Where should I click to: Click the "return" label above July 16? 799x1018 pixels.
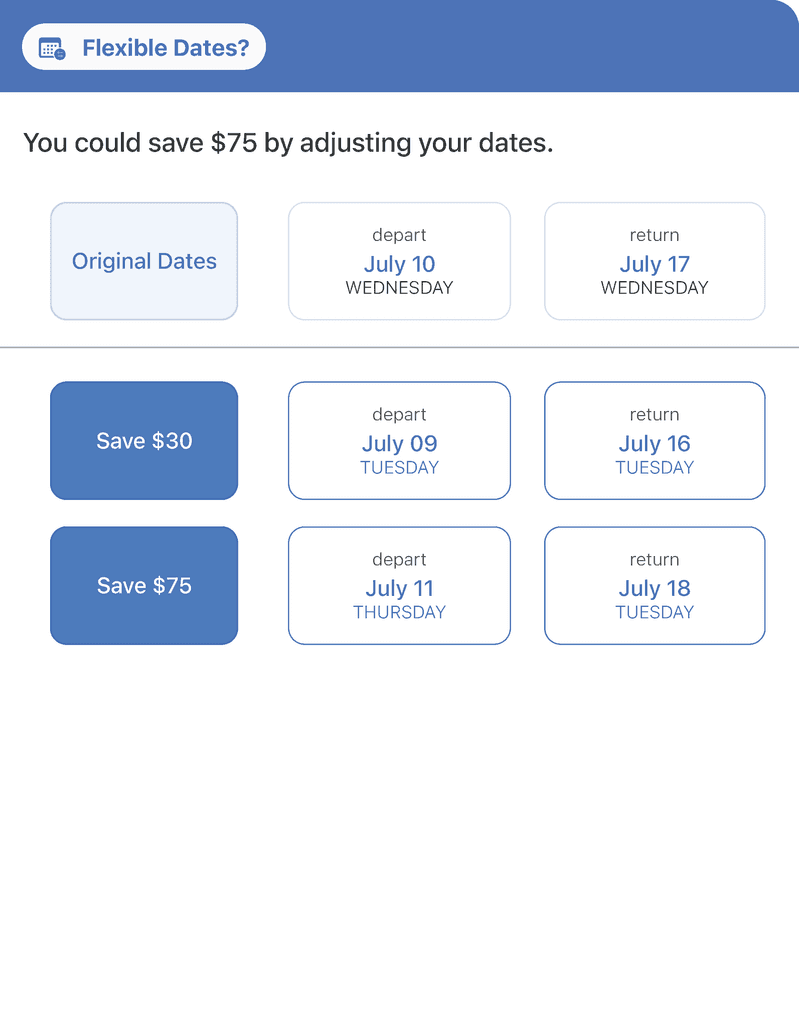coord(654,415)
